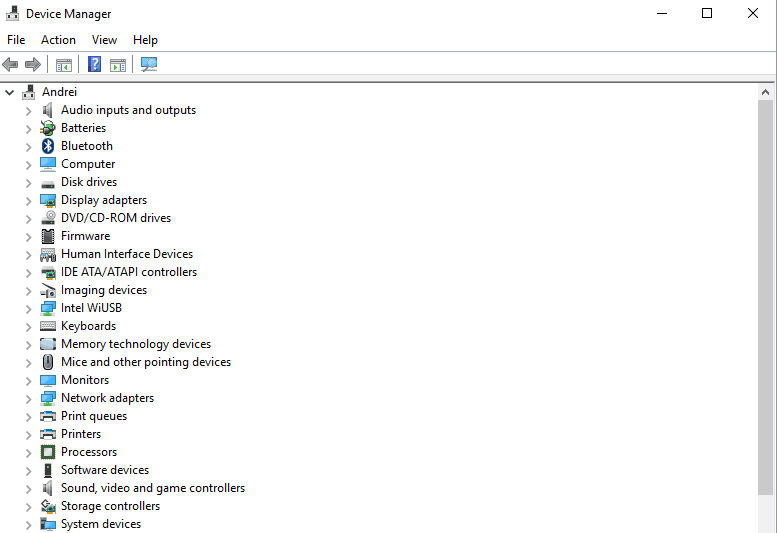
Task: Click the Back arrow in the toolbar
Action: pyautogui.click(x=11, y=64)
